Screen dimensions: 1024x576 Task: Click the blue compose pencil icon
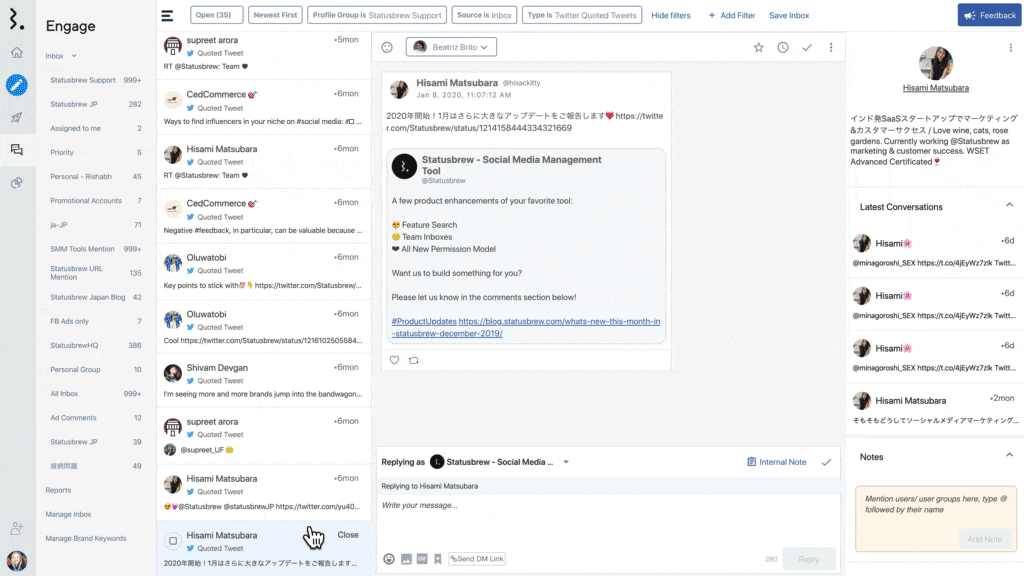coord(16,85)
